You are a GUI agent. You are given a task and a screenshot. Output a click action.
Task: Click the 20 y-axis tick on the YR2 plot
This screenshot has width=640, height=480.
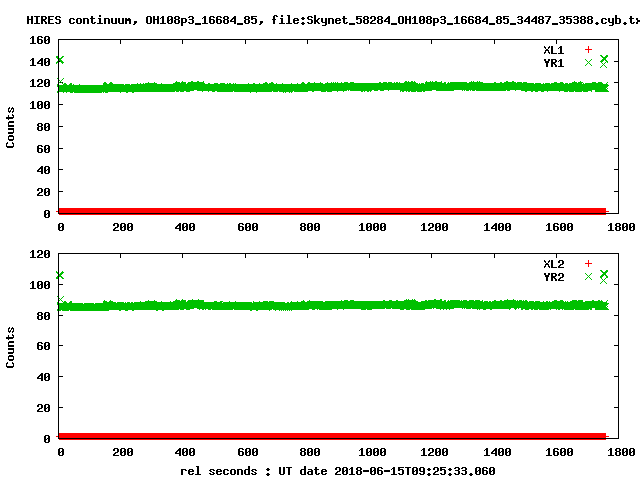[43, 408]
